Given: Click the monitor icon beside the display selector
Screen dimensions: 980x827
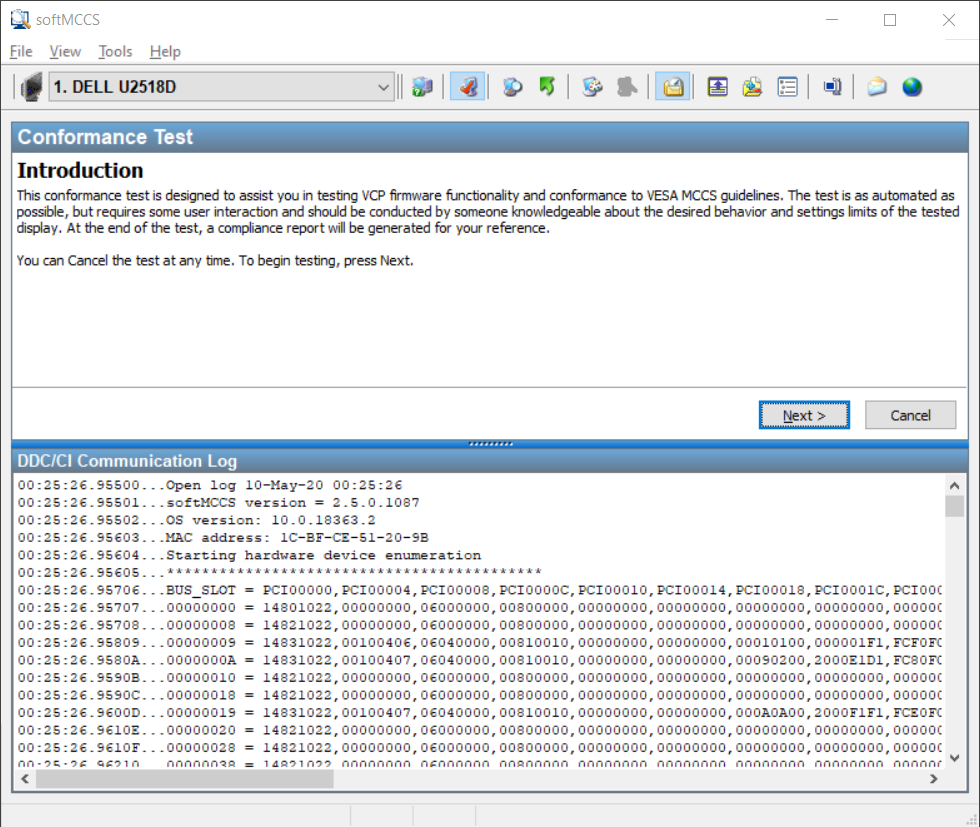Looking at the screenshot, I should pyautogui.click(x=31, y=87).
